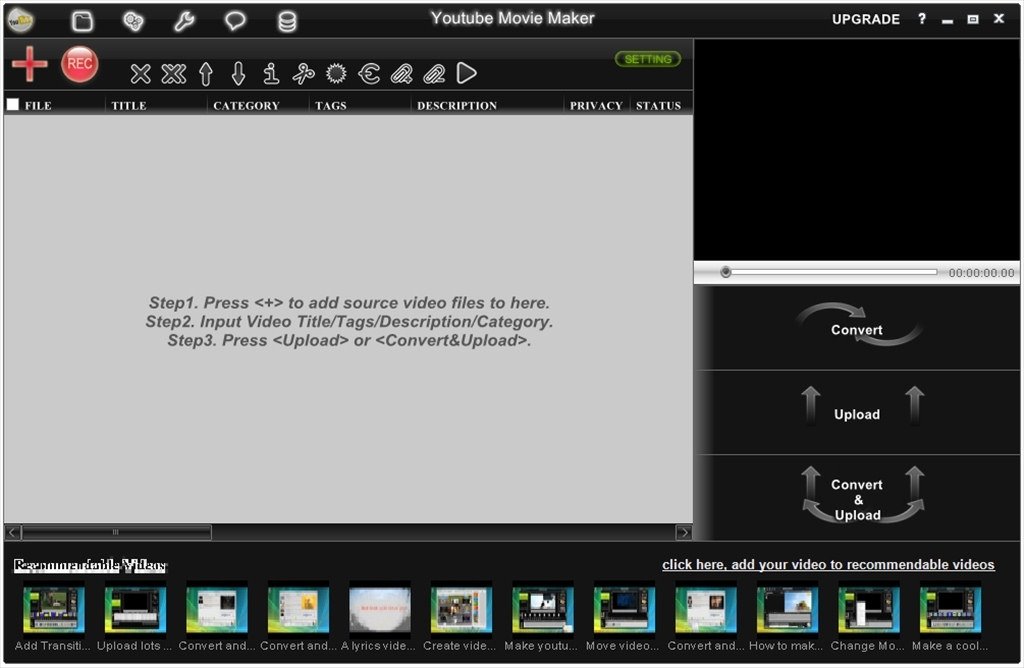Toggle the select-all checkbox beside FILE
1024x668 pixels.
12,104
